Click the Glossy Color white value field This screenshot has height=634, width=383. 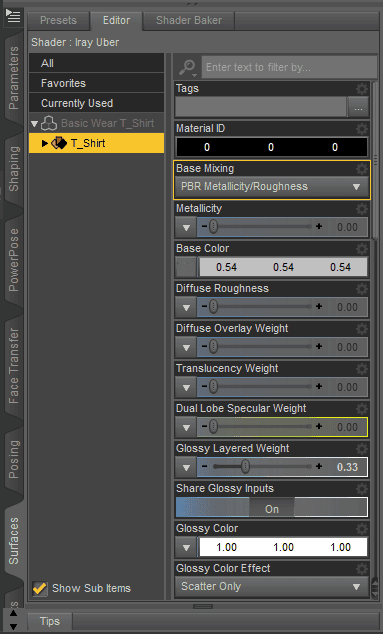tap(283, 547)
